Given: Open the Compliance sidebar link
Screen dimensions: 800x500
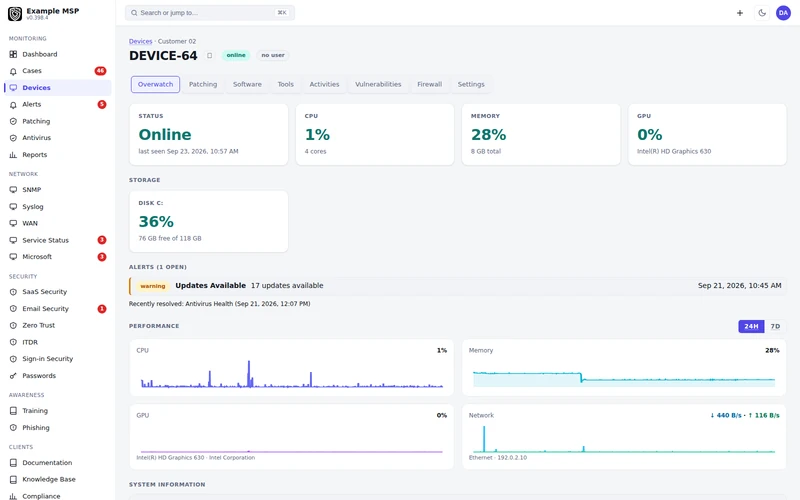Looking at the screenshot, I should pos(41,496).
